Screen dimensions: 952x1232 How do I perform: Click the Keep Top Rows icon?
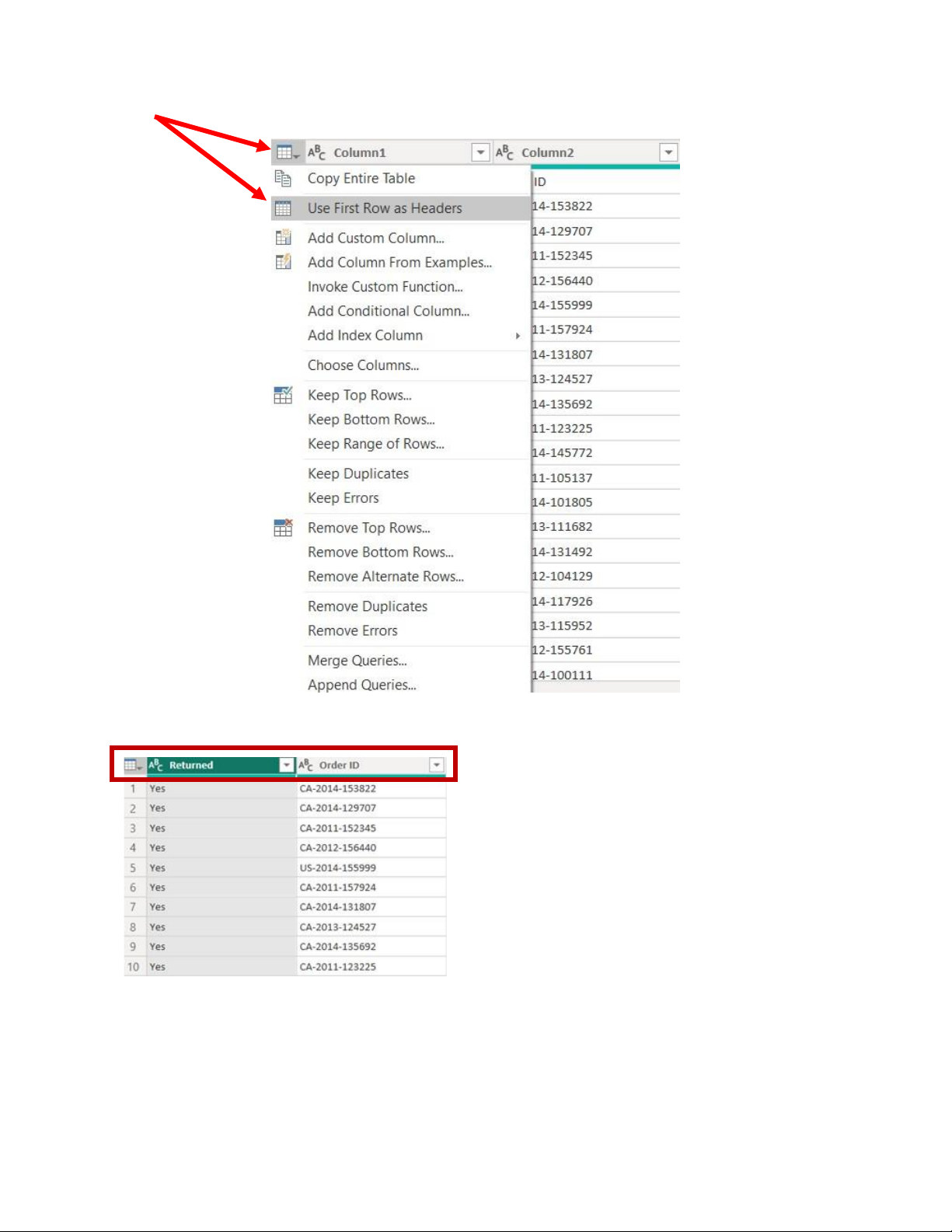coord(283,395)
